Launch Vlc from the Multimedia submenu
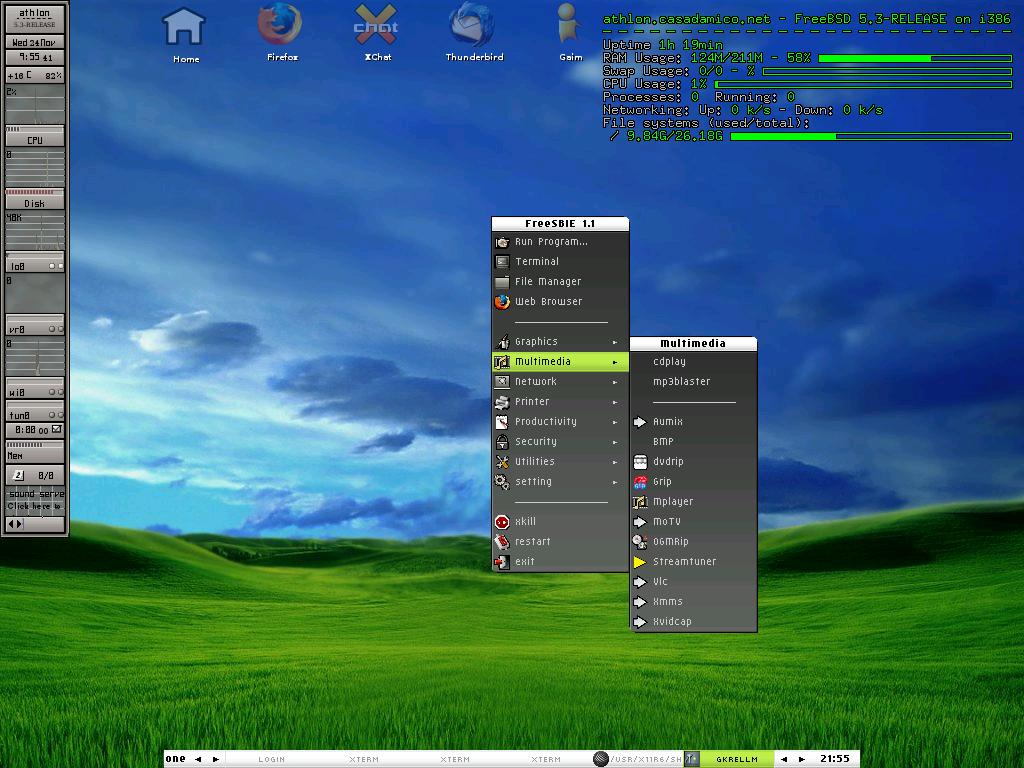This screenshot has height=768, width=1024. click(x=694, y=581)
